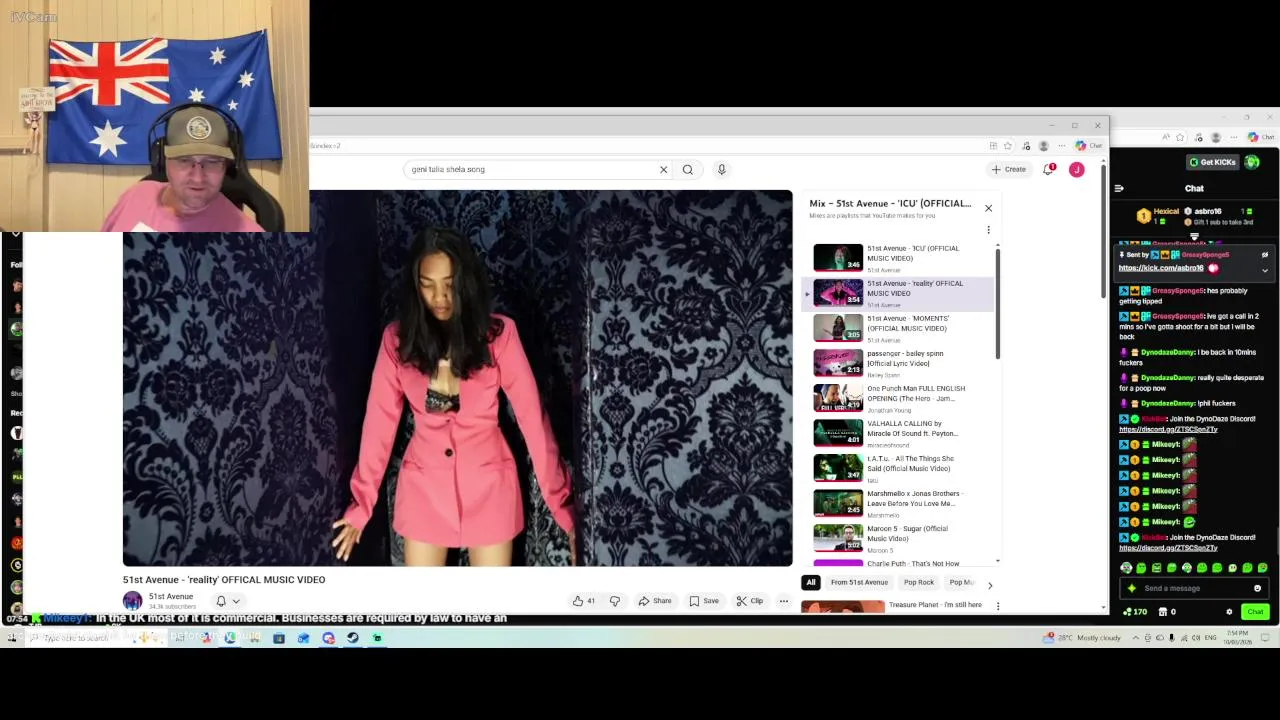This screenshot has height=720, width=1280.
Task: Select 'From 51st Avenue' filter chip
Action: (859, 582)
